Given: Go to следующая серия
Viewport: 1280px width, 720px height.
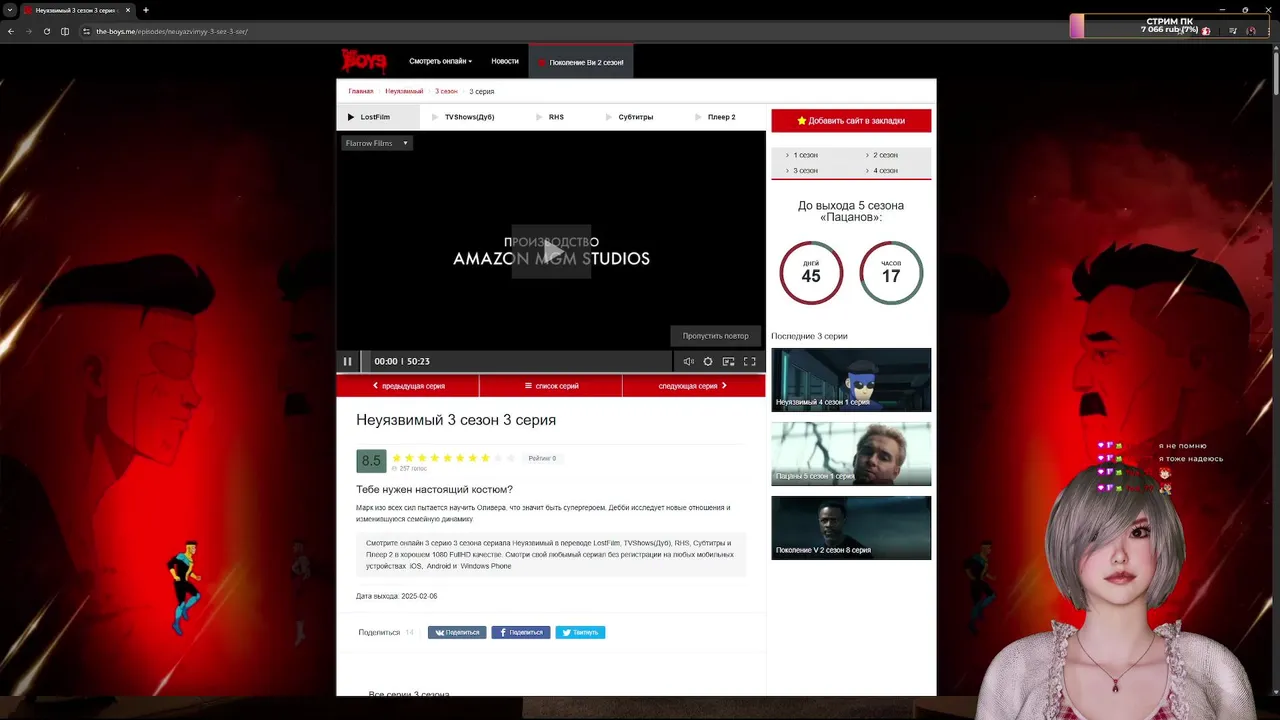Looking at the screenshot, I should (x=693, y=386).
